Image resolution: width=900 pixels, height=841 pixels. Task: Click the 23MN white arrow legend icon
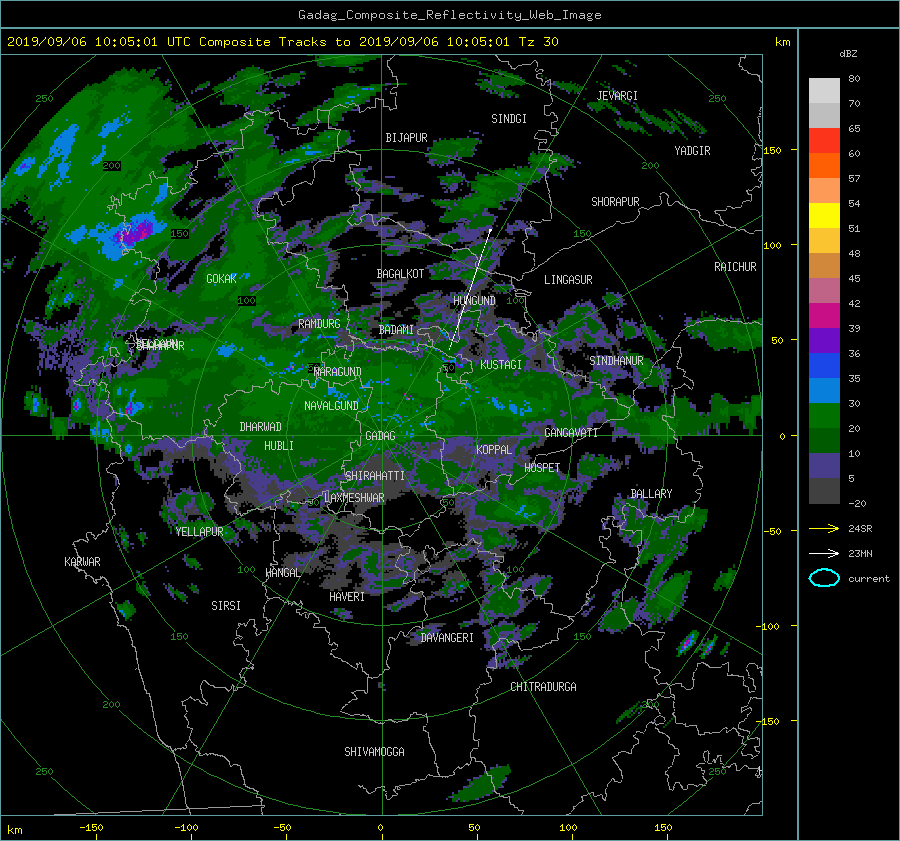click(x=824, y=553)
